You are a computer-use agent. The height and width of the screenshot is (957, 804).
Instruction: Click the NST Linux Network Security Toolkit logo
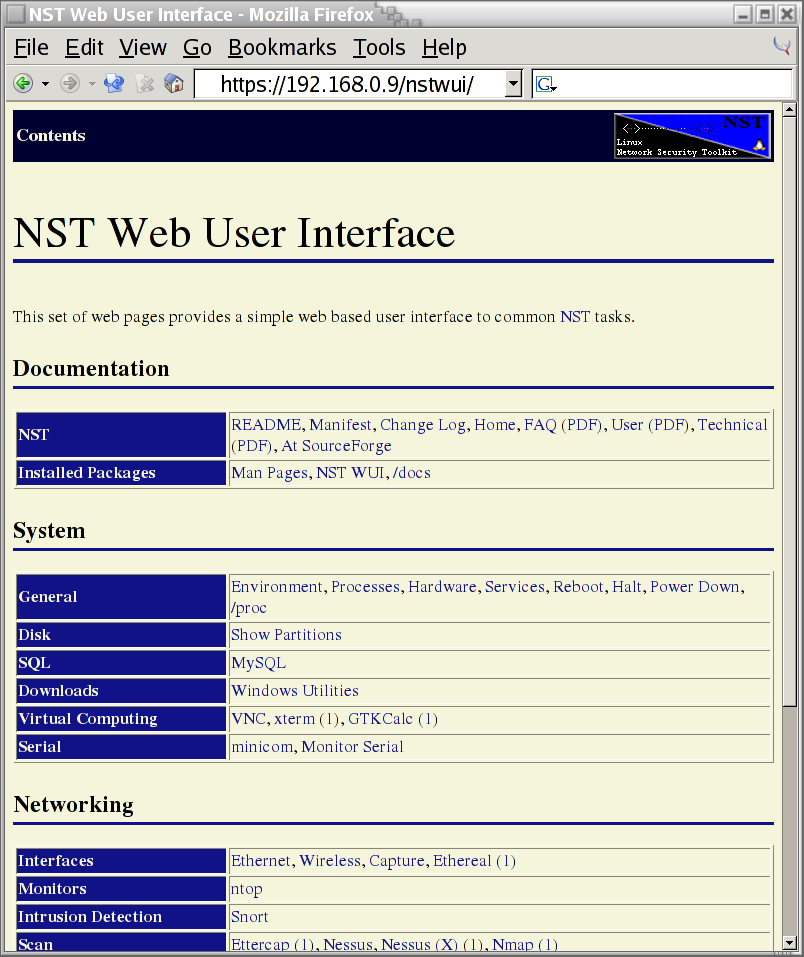pyautogui.click(x=692, y=136)
